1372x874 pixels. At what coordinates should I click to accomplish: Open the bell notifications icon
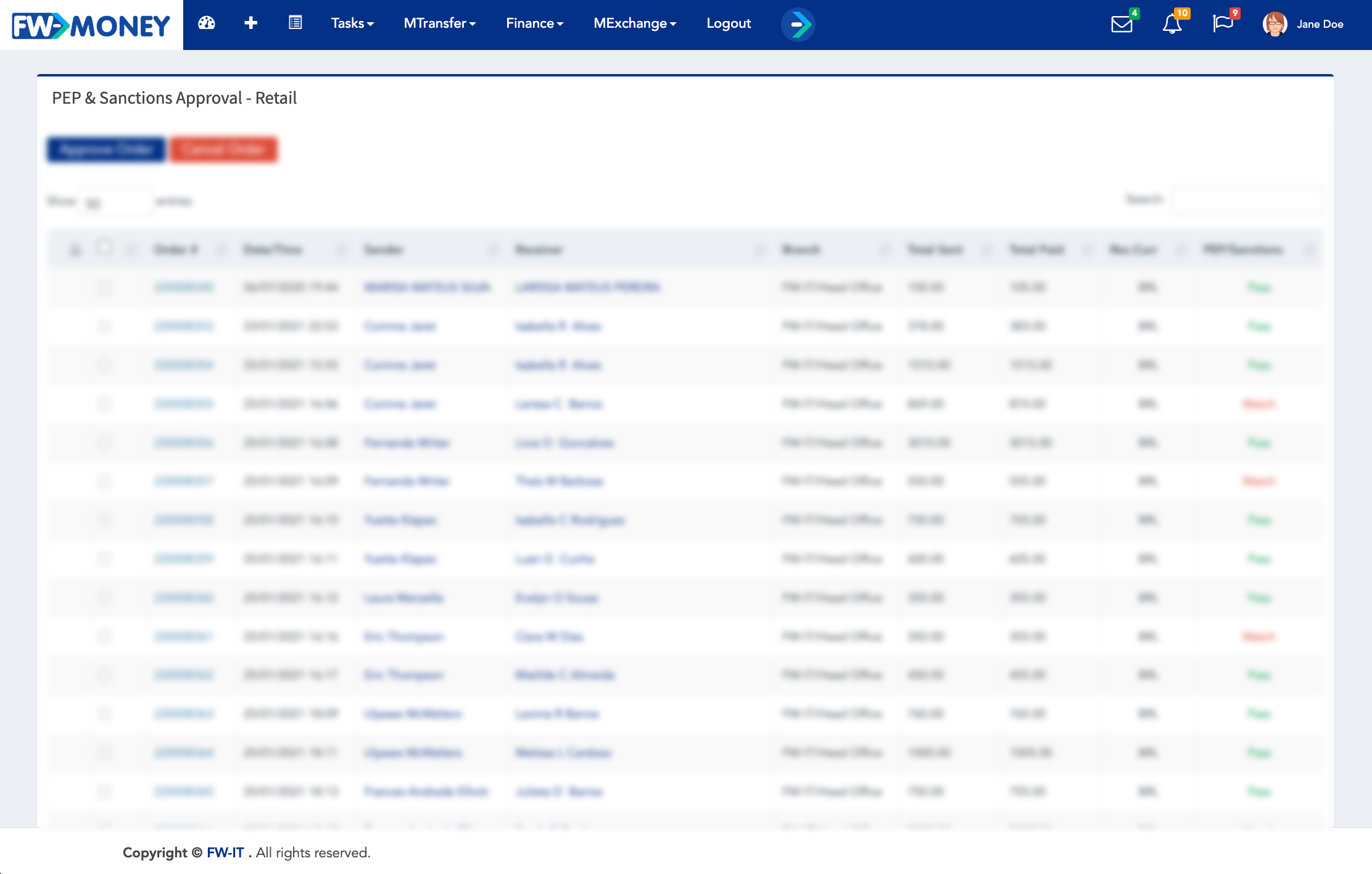[x=1172, y=25]
